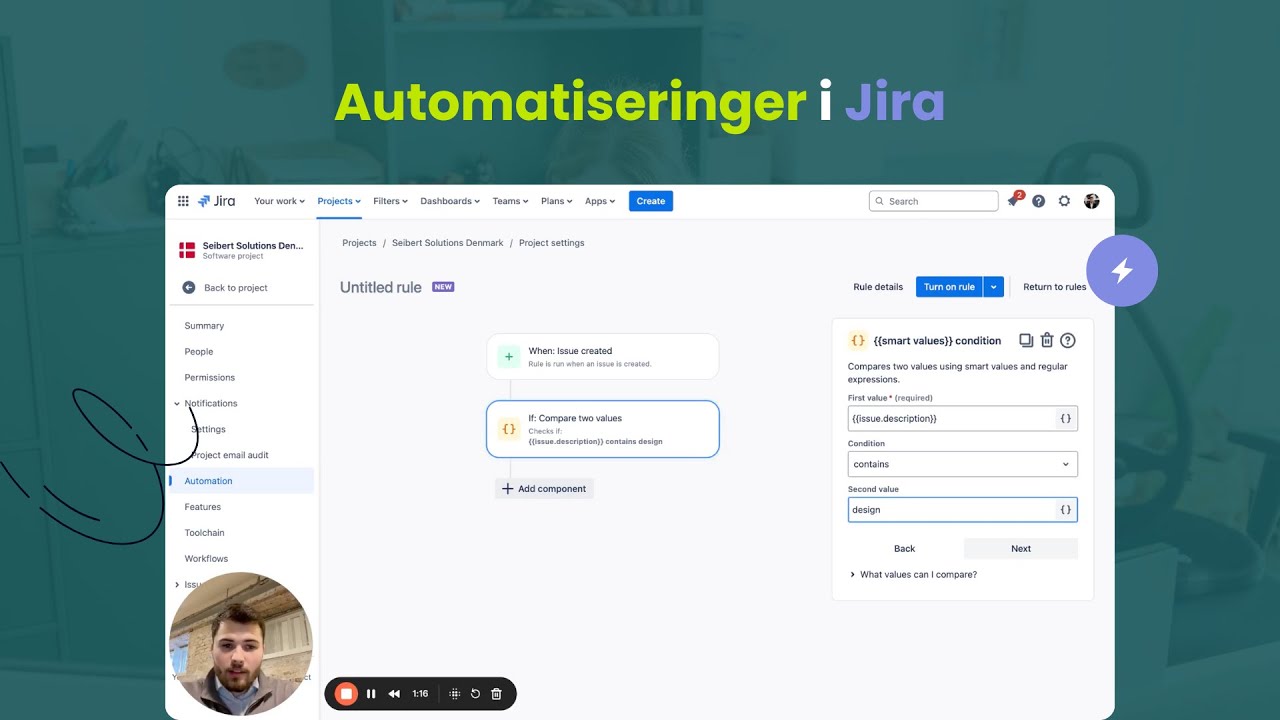Open the Dashboards menu
This screenshot has width=1280, height=720.
pos(450,201)
